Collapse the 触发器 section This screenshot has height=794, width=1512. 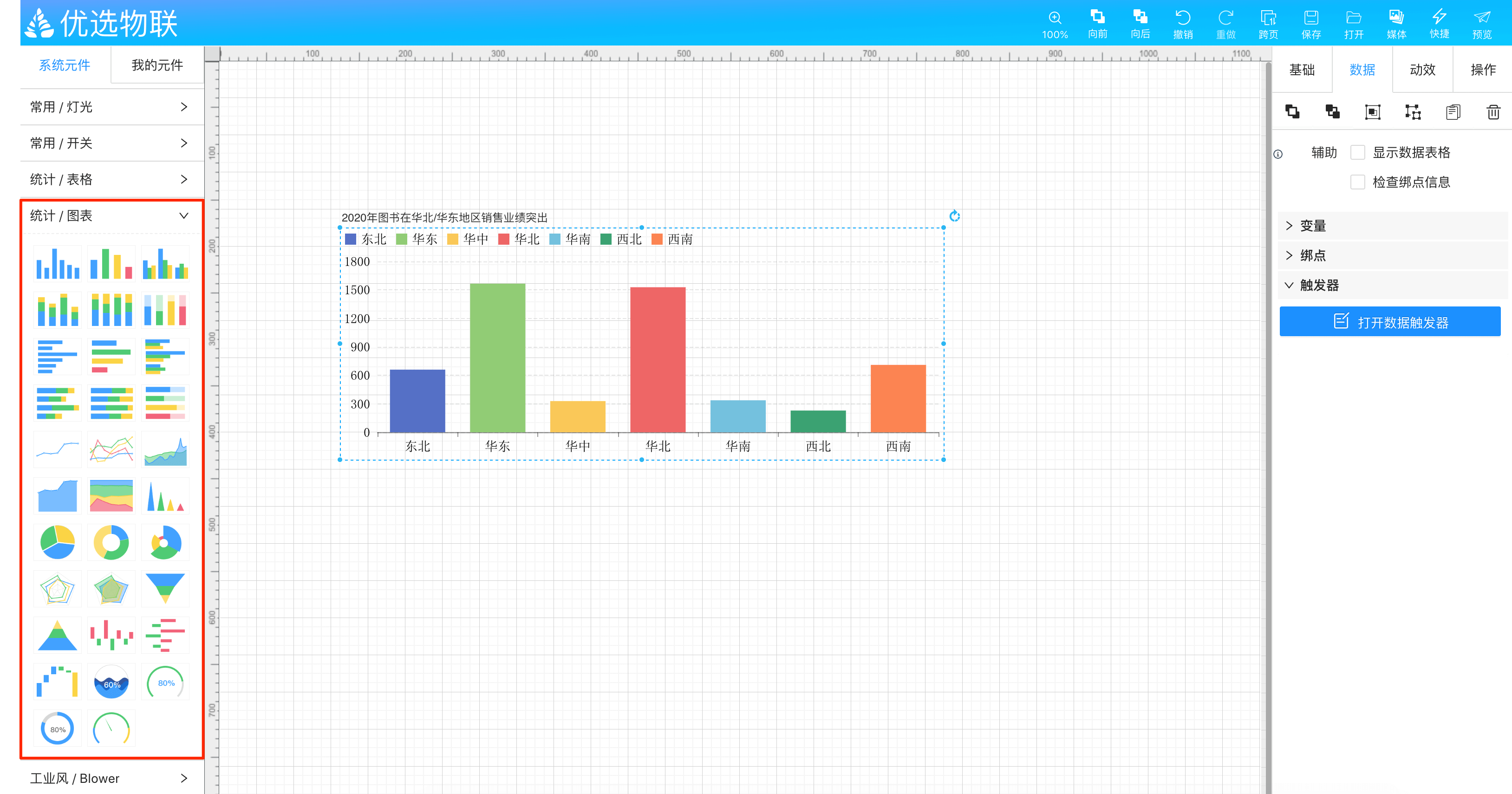(x=1392, y=285)
